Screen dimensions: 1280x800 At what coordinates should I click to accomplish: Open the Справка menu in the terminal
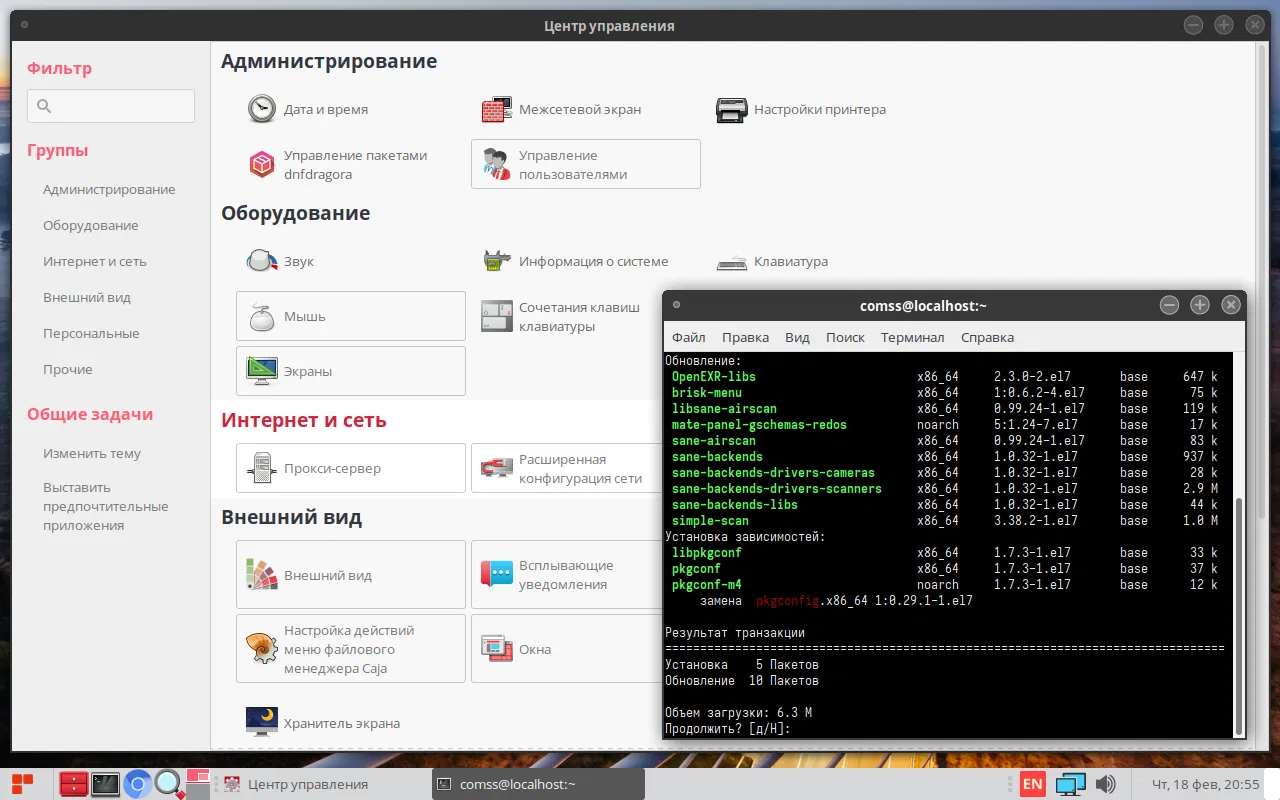click(x=987, y=337)
